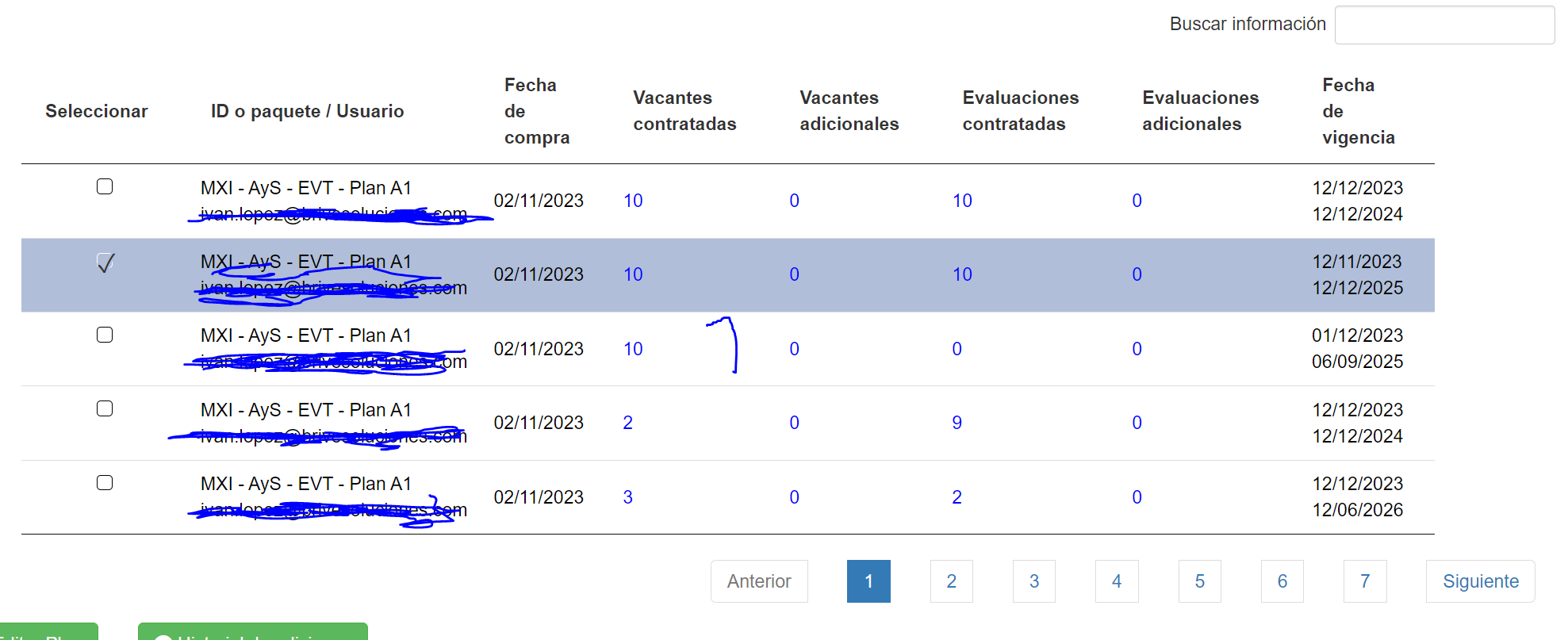Click plan name in row expiring 12/06/2026
Viewport: 1568px width, 640px height.
click(306, 484)
